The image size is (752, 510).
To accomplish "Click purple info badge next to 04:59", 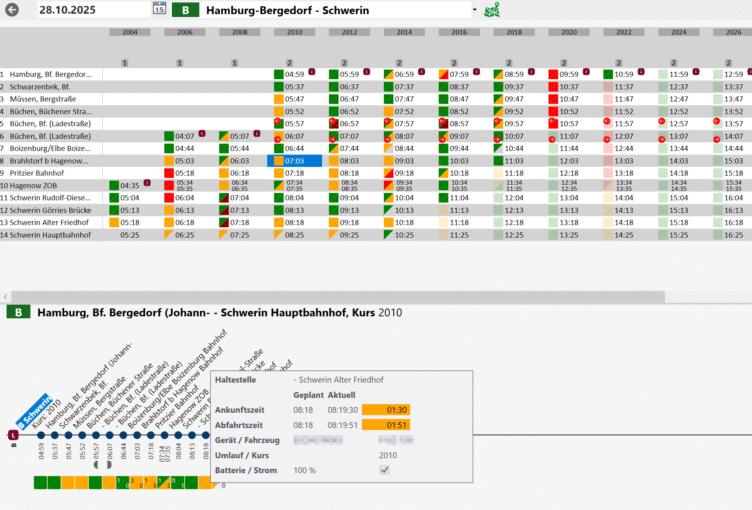I will tap(312, 72).
